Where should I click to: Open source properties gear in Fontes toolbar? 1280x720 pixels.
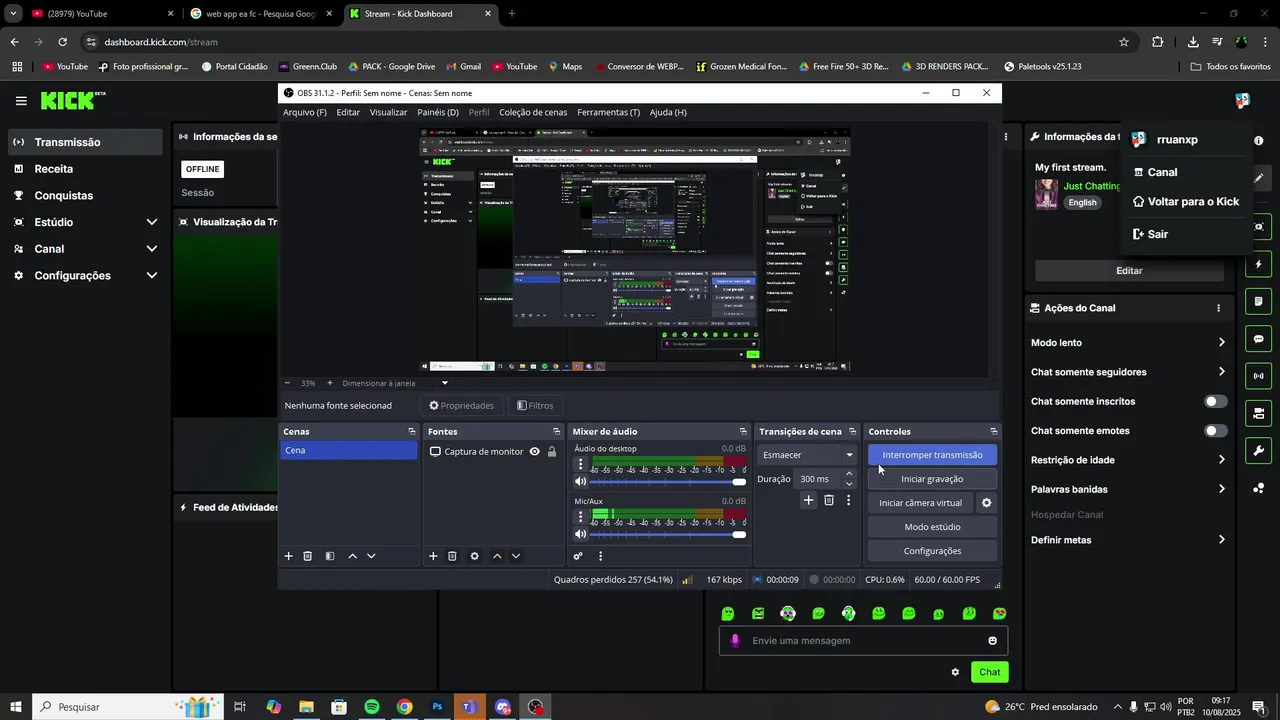474,556
